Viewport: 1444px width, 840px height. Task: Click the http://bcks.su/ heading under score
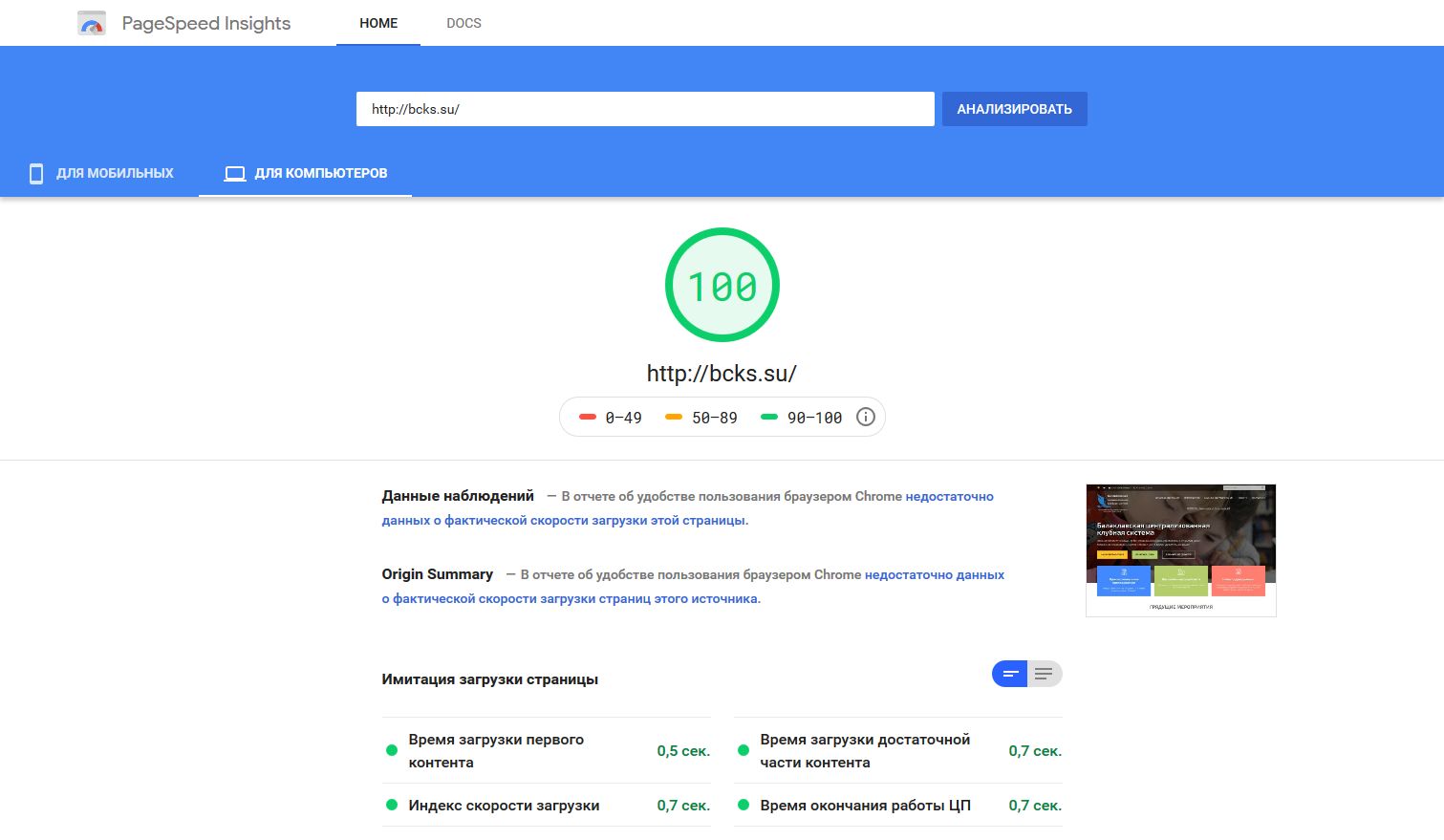(722, 374)
